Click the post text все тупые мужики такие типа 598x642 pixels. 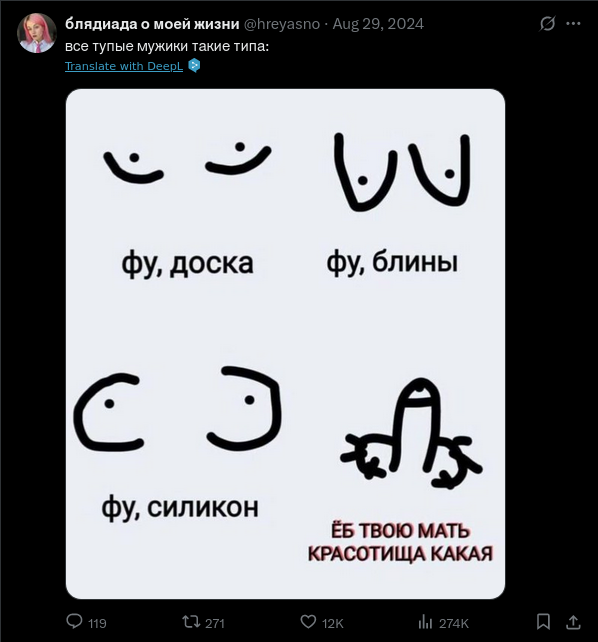(x=167, y=47)
